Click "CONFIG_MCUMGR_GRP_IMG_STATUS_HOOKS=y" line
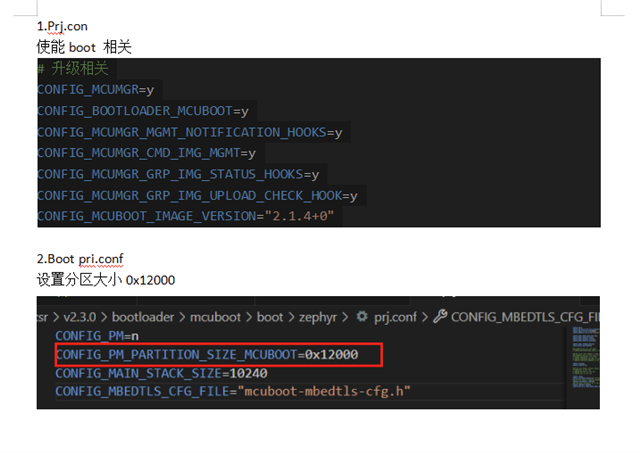 tap(178, 174)
